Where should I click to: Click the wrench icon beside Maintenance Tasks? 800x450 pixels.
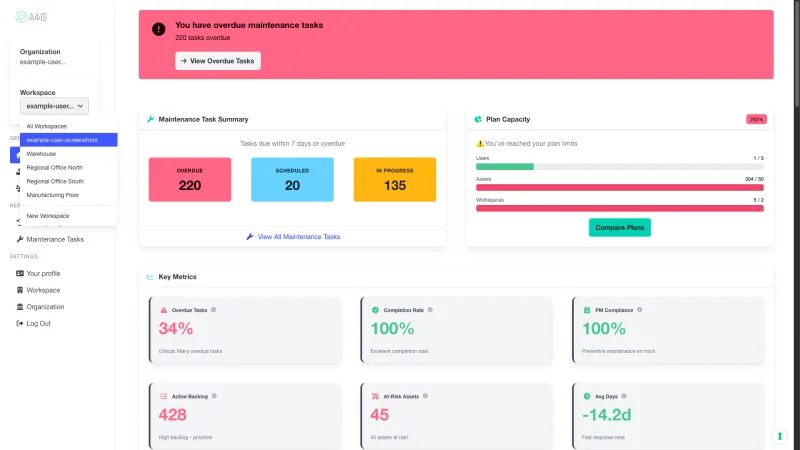(x=20, y=240)
